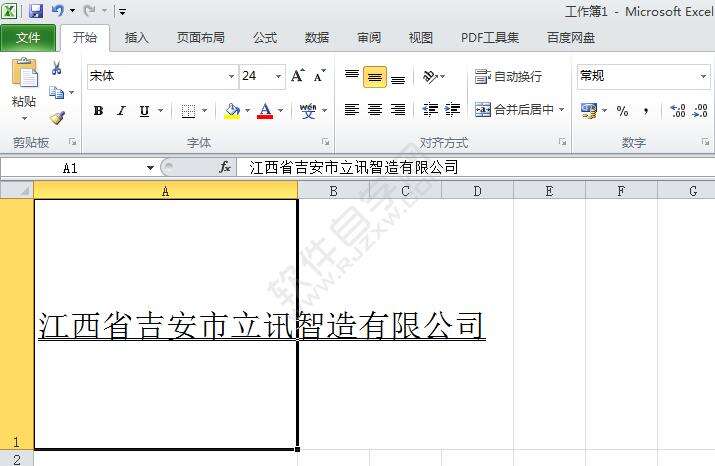Image resolution: width=715 pixels, height=466 pixels.
Task: Toggle Bold formatting
Action: 98,110
